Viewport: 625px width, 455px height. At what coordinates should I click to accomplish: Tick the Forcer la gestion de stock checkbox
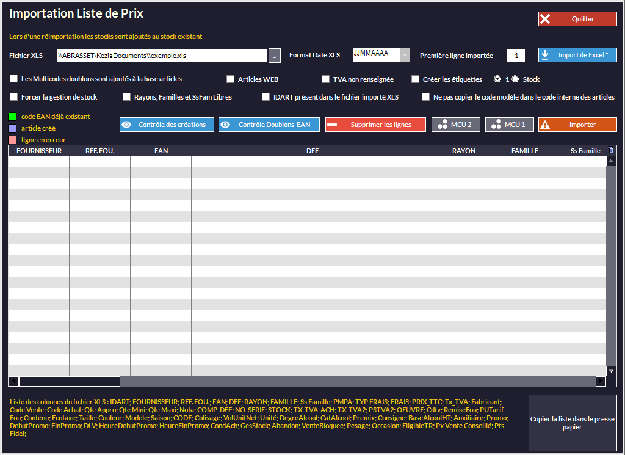(x=13, y=97)
